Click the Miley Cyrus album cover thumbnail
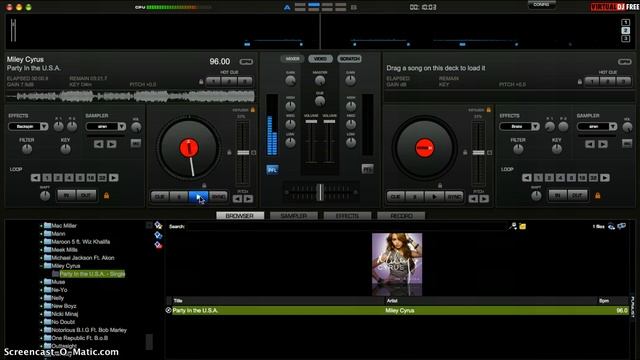This screenshot has height=360, width=640. pyautogui.click(x=397, y=264)
